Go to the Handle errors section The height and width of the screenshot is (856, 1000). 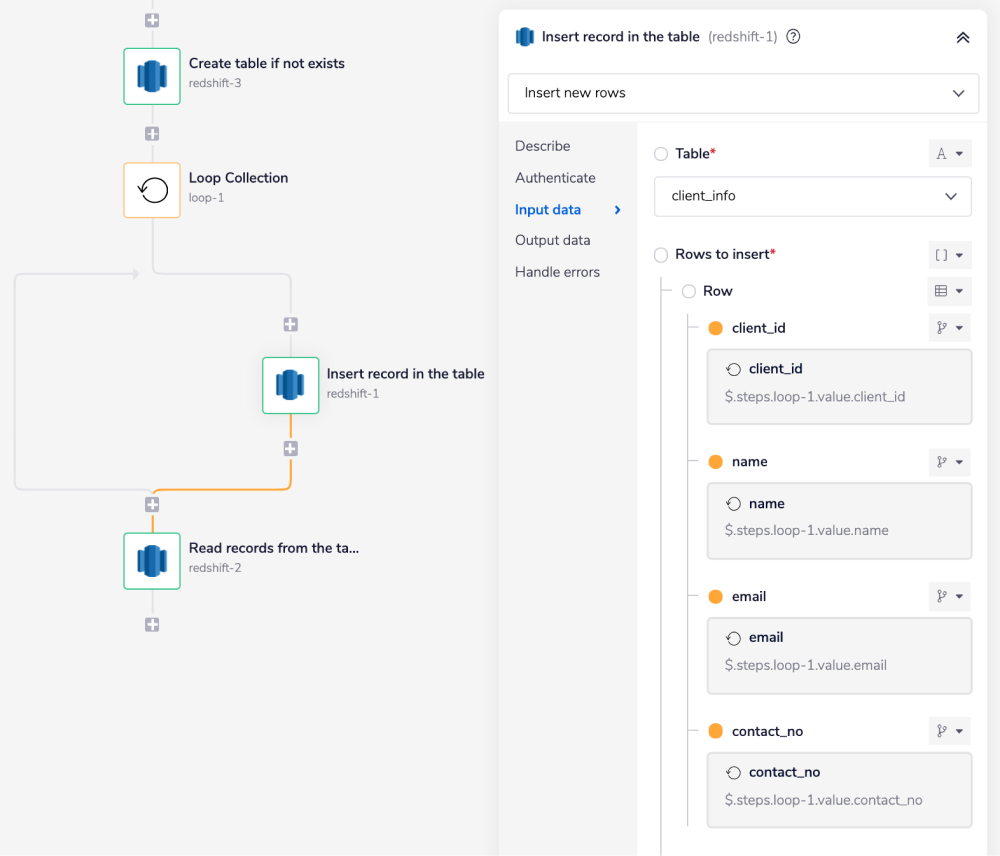557,272
